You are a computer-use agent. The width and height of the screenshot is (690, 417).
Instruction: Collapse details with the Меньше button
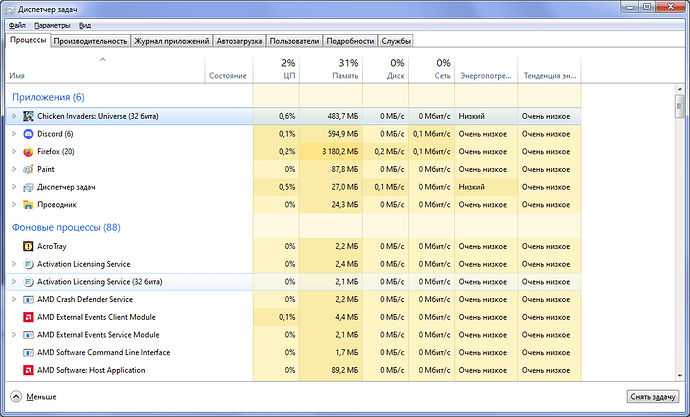click(34, 397)
